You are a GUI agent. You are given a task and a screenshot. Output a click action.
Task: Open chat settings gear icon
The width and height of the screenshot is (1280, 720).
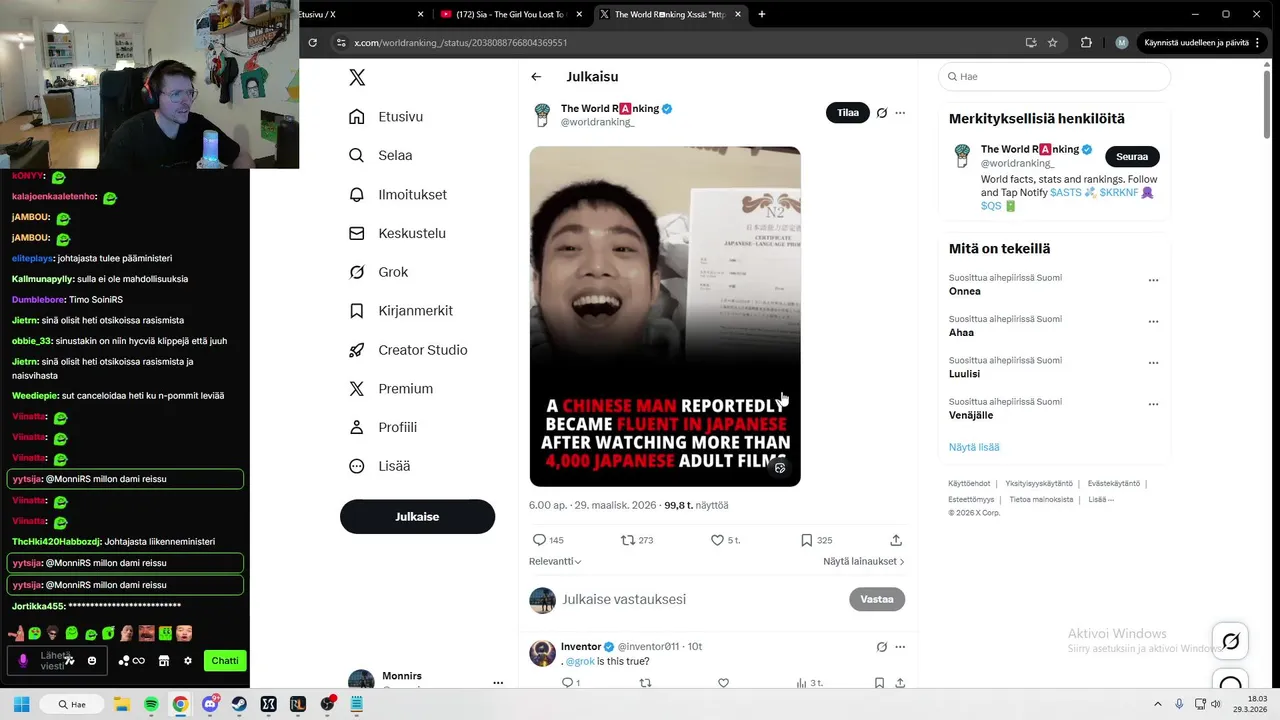[188, 661]
